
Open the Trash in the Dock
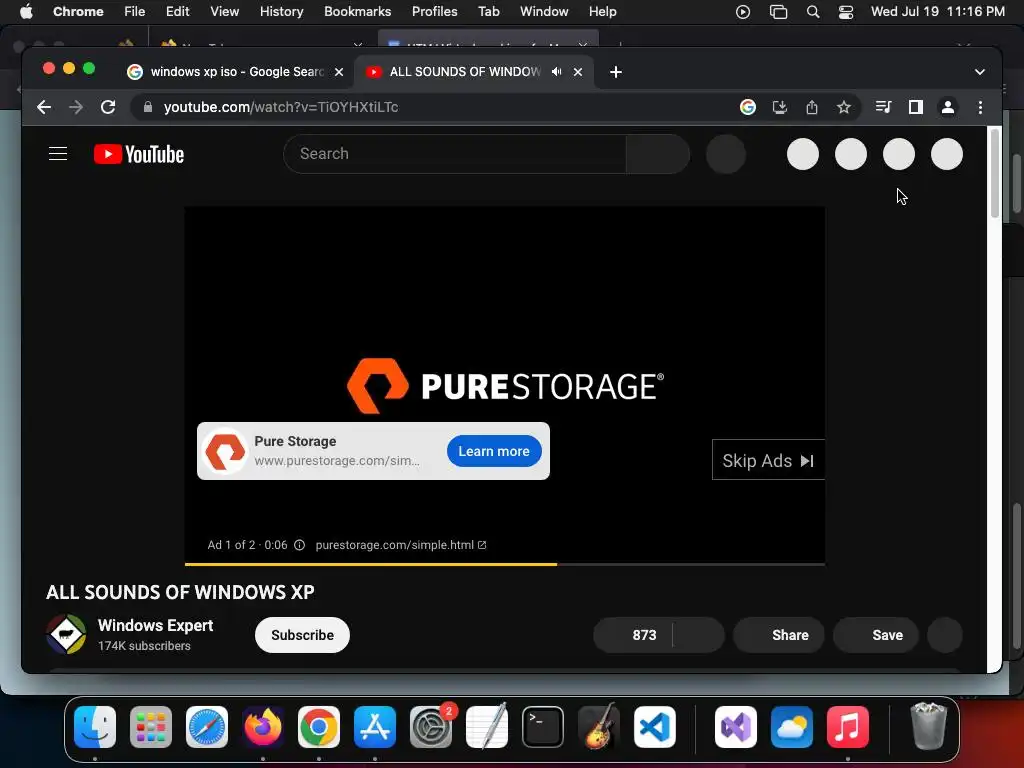point(928,726)
